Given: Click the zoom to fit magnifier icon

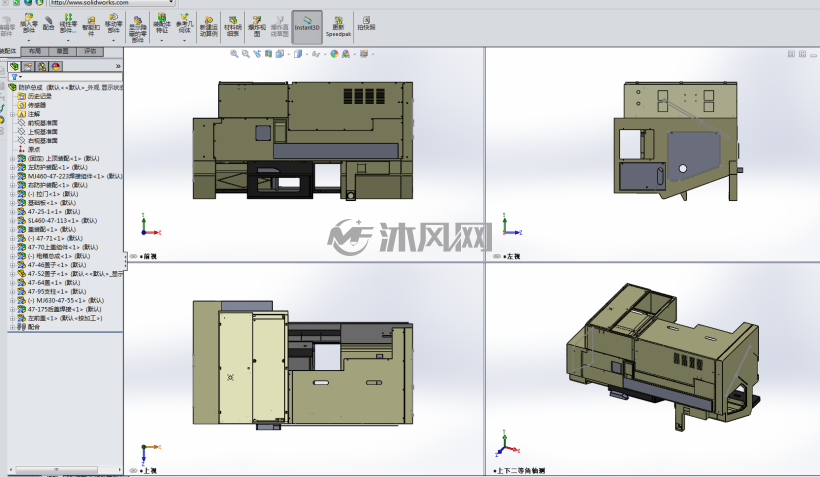Looking at the screenshot, I should [x=234, y=54].
